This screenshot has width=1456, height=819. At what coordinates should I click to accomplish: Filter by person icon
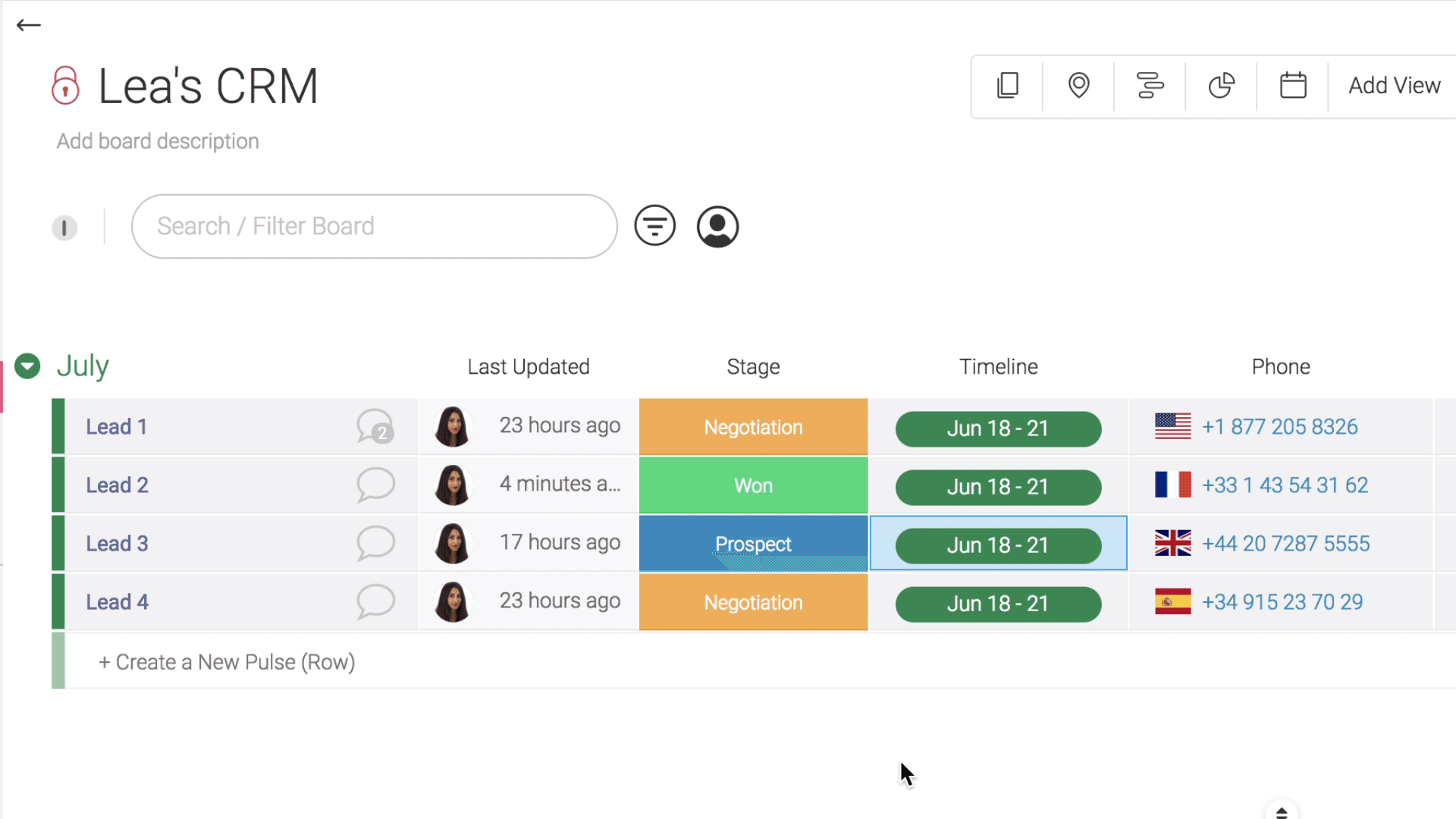pyautogui.click(x=717, y=226)
